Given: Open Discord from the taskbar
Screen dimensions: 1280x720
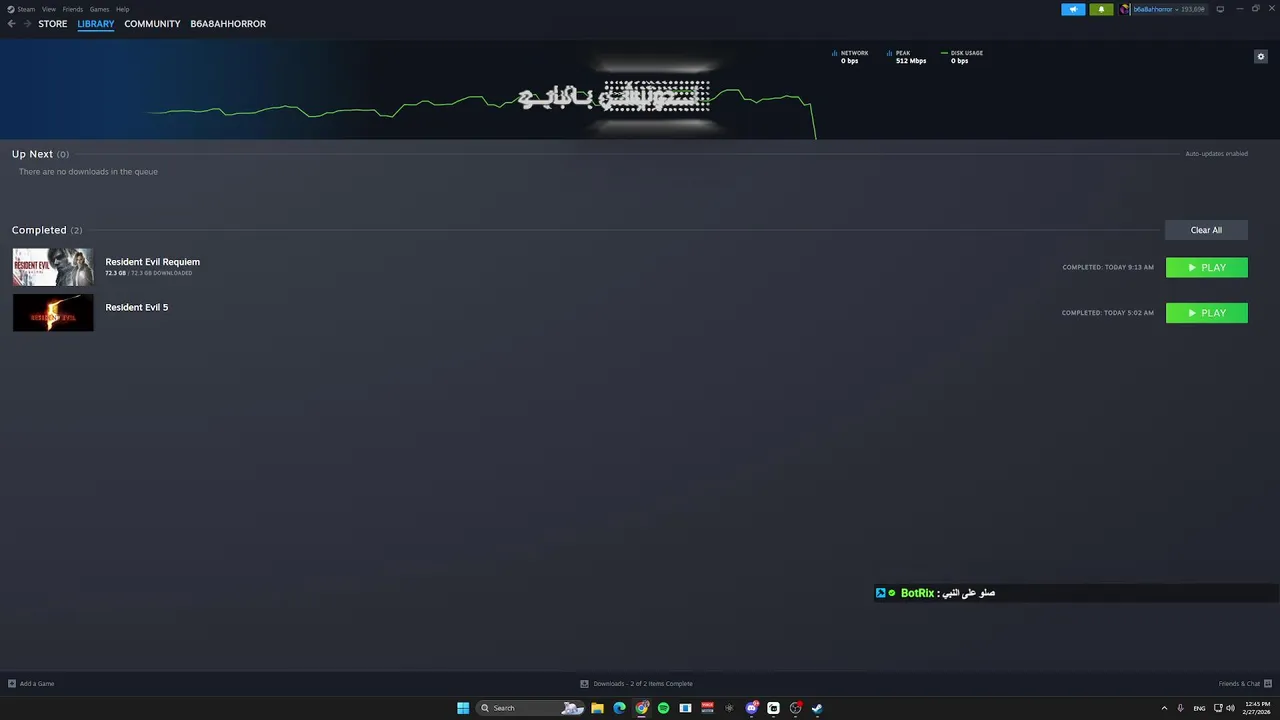Looking at the screenshot, I should (751, 708).
